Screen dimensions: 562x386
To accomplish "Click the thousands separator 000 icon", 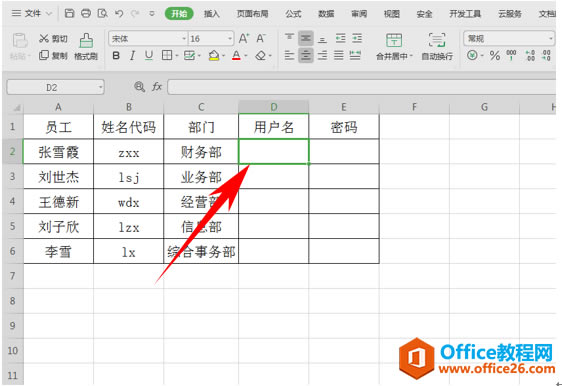I will pyautogui.click(x=511, y=55).
